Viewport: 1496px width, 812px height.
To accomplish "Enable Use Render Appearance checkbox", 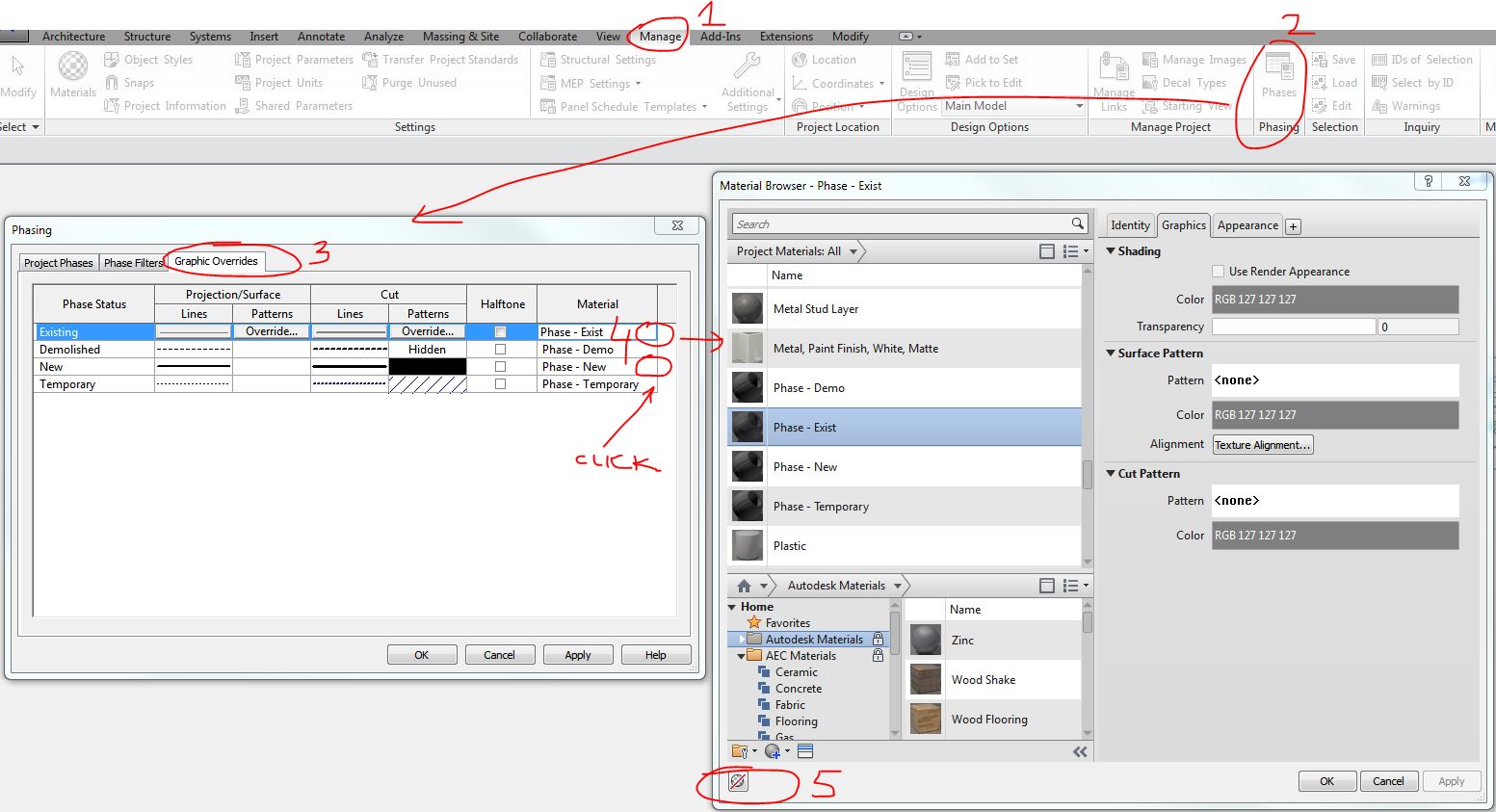I will point(1219,272).
